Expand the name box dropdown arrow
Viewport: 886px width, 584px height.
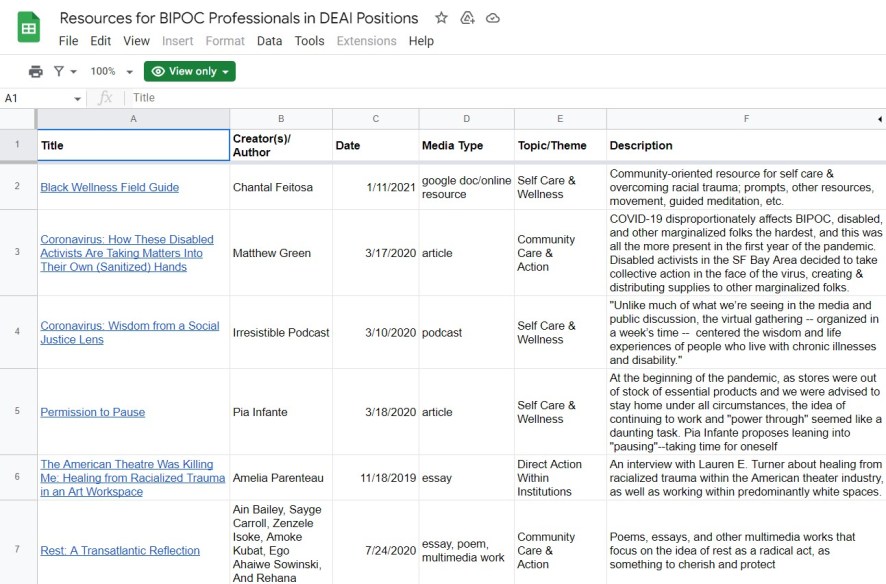77,99
